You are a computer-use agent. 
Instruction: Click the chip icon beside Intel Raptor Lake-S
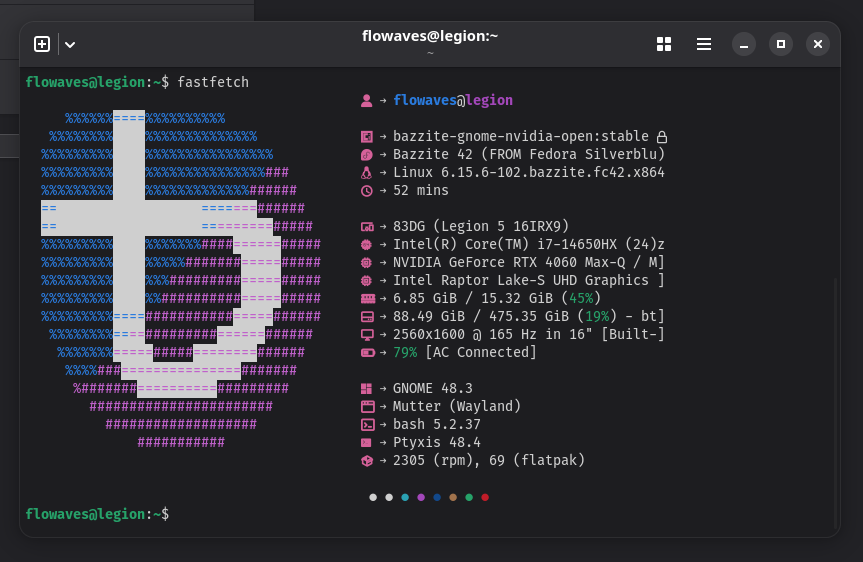click(367, 281)
